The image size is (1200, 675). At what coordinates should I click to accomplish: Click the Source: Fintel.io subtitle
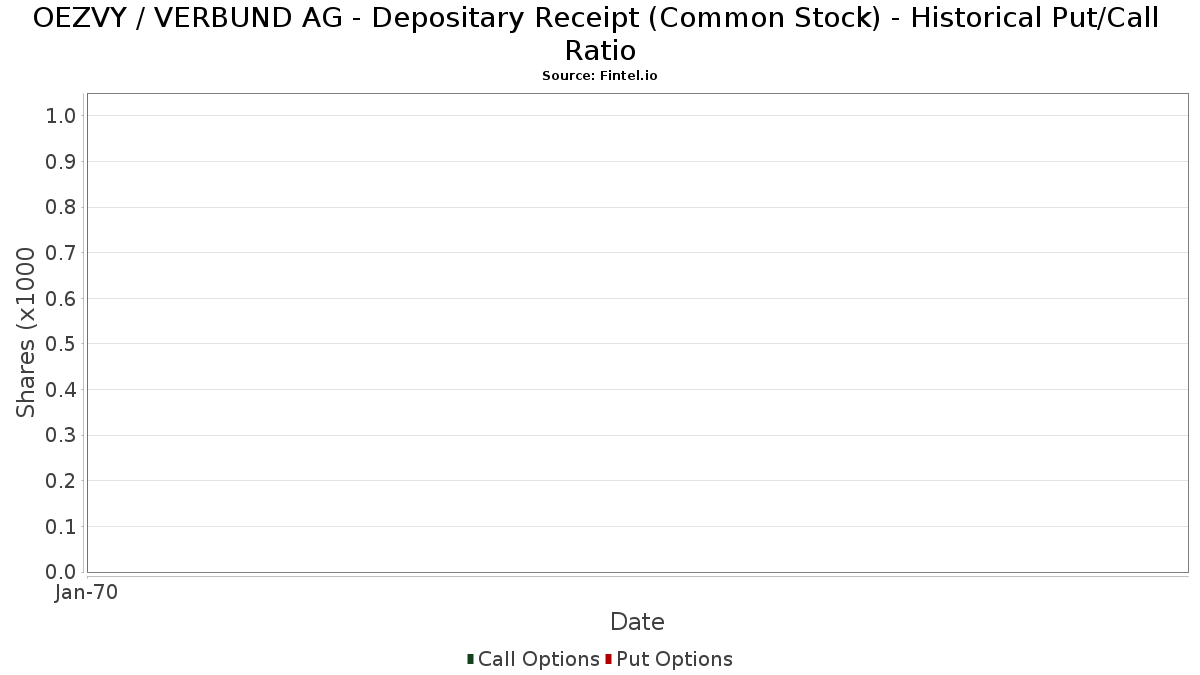(600, 76)
